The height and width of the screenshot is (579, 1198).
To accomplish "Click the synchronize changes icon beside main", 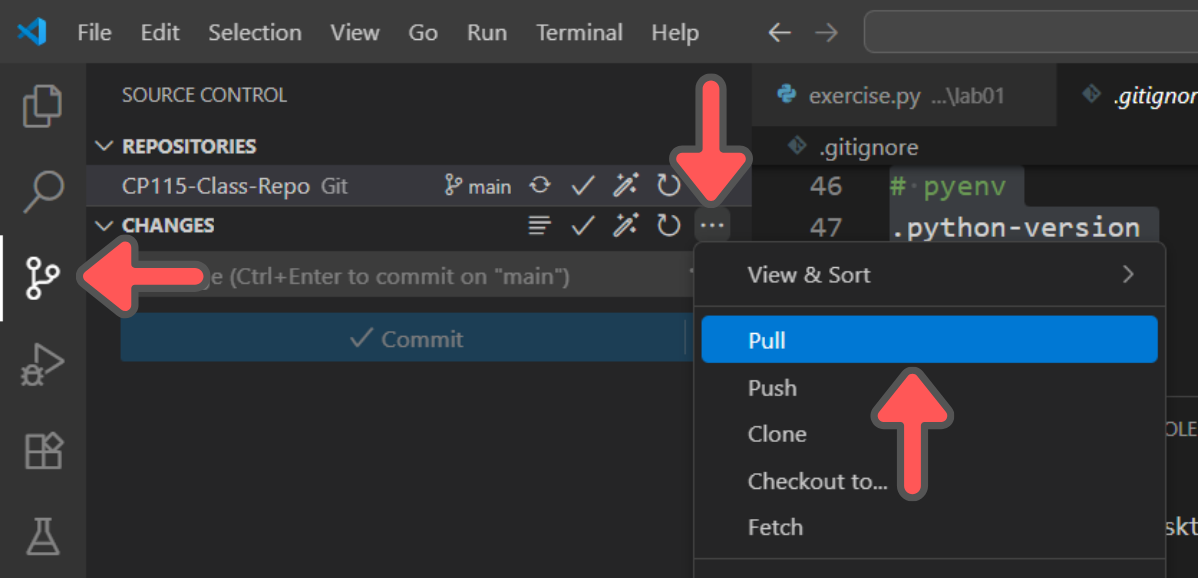I will click(540, 186).
